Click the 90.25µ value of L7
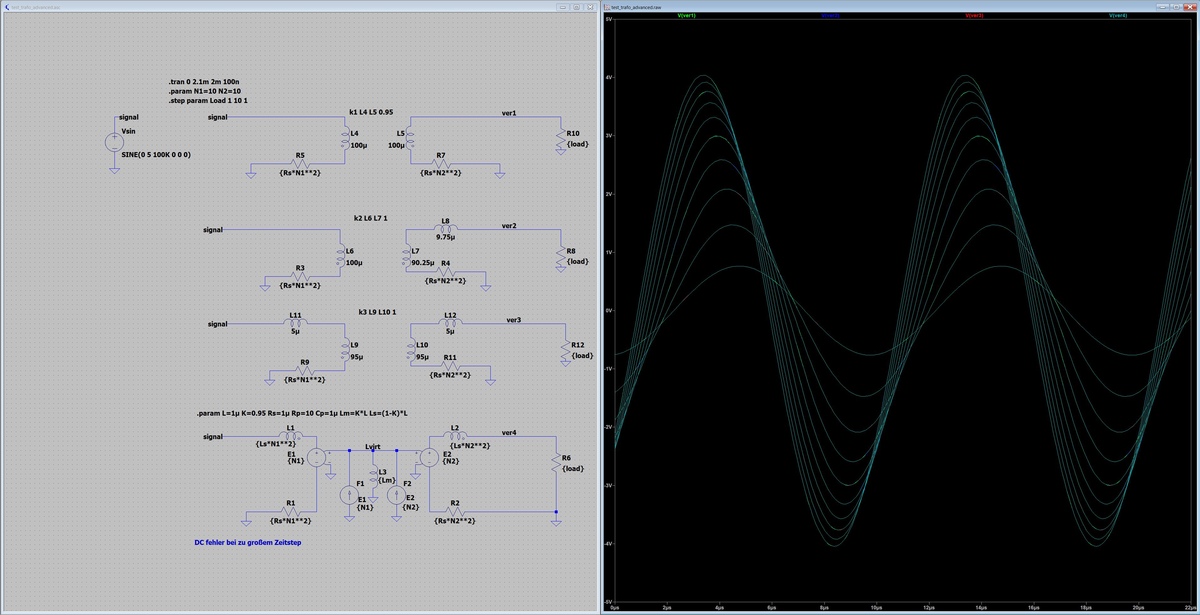The width and height of the screenshot is (1200, 615). click(x=423, y=262)
